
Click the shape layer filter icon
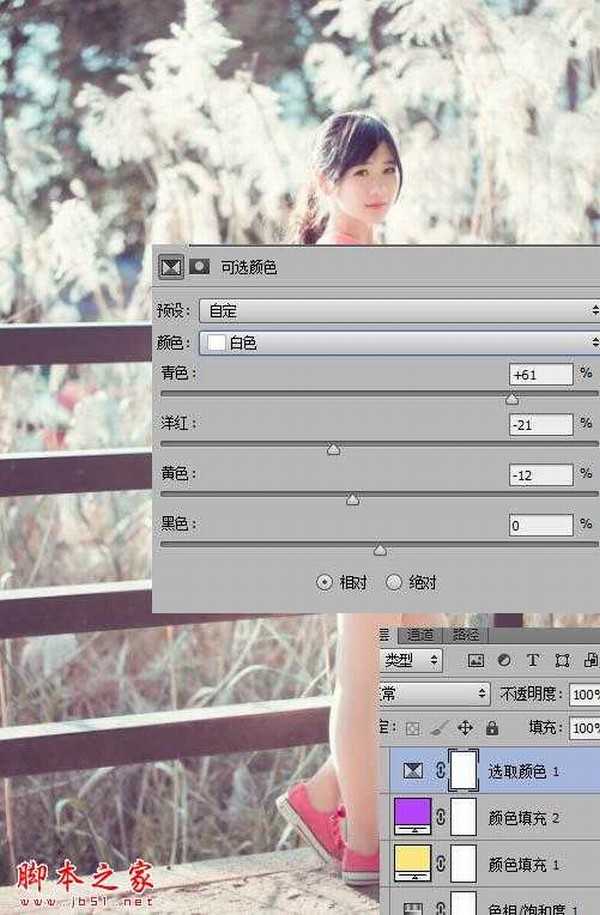point(562,660)
